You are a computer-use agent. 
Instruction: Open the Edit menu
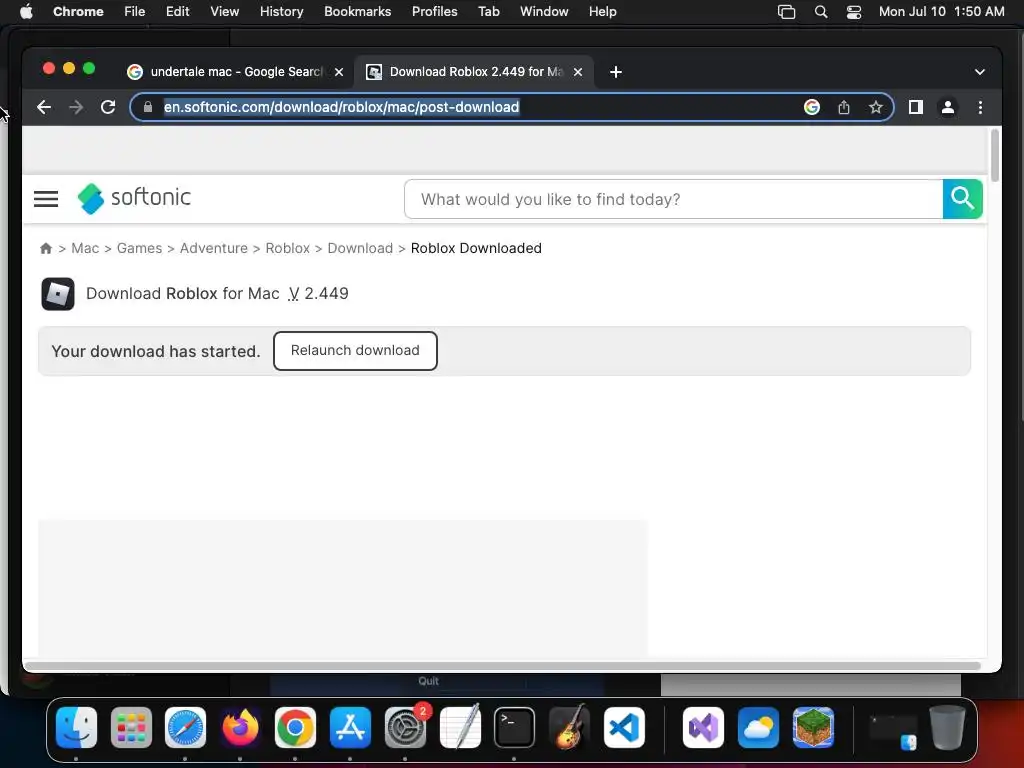[x=177, y=12]
